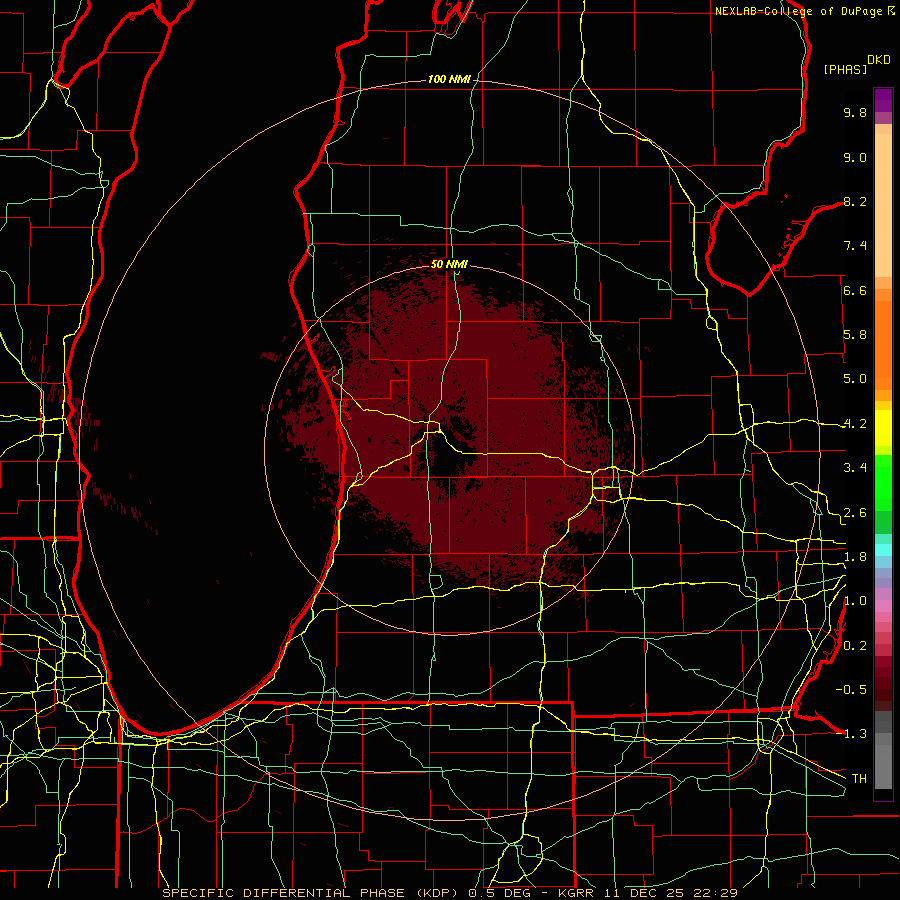Viewport: 900px width, 900px height.
Task: Pick the gray segment of the color bar
Action: point(883,766)
